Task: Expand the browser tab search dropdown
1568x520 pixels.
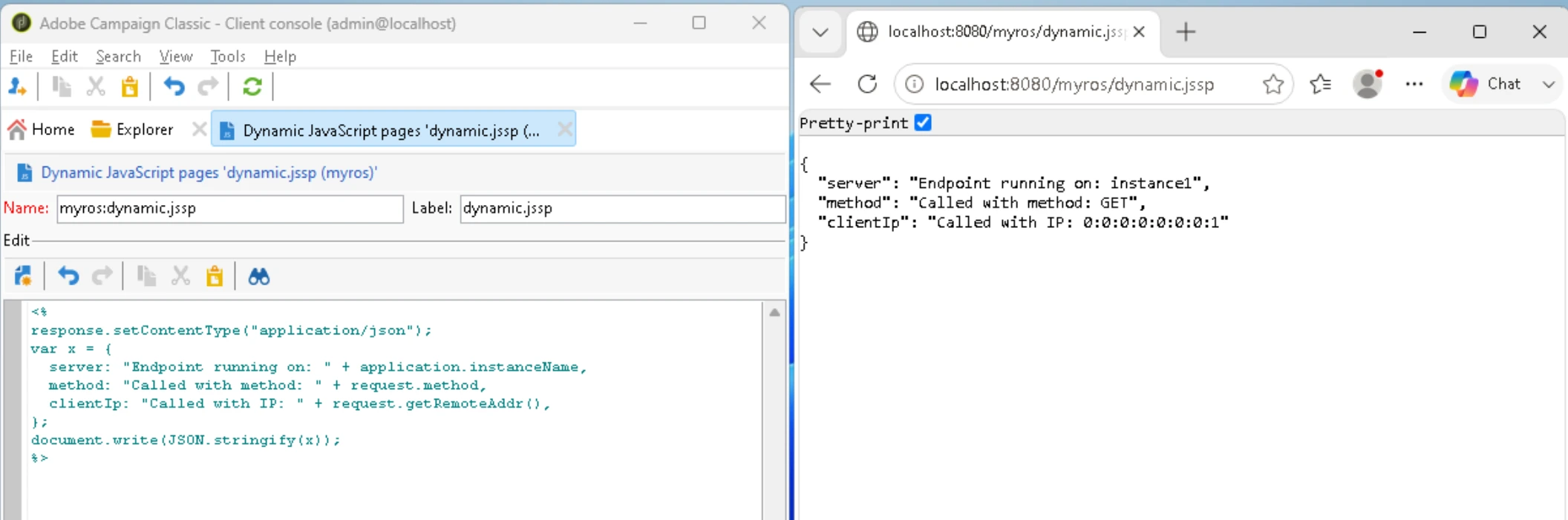Action: 820,32
